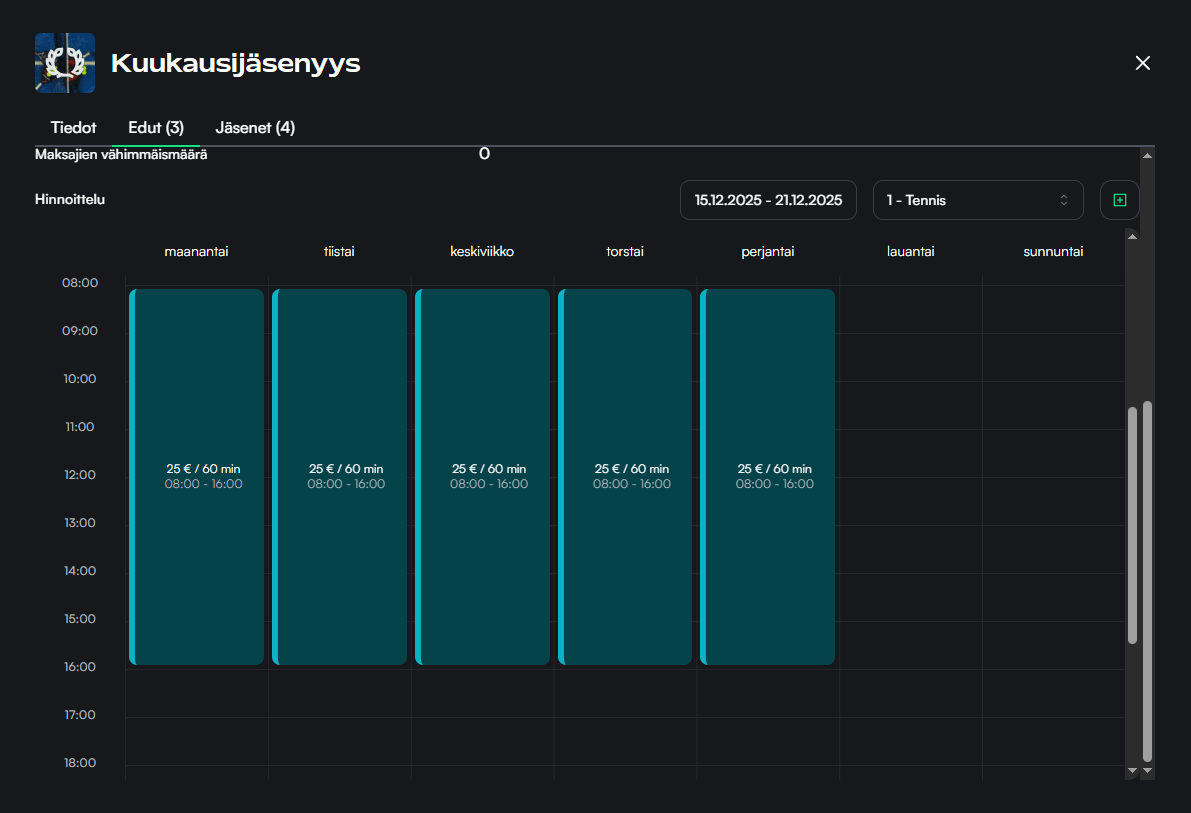This screenshot has width=1191, height=813.
Task: Click the empty sunnuntai 10:00 slot
Action: pyautogui.click(x=1053, y=405)
